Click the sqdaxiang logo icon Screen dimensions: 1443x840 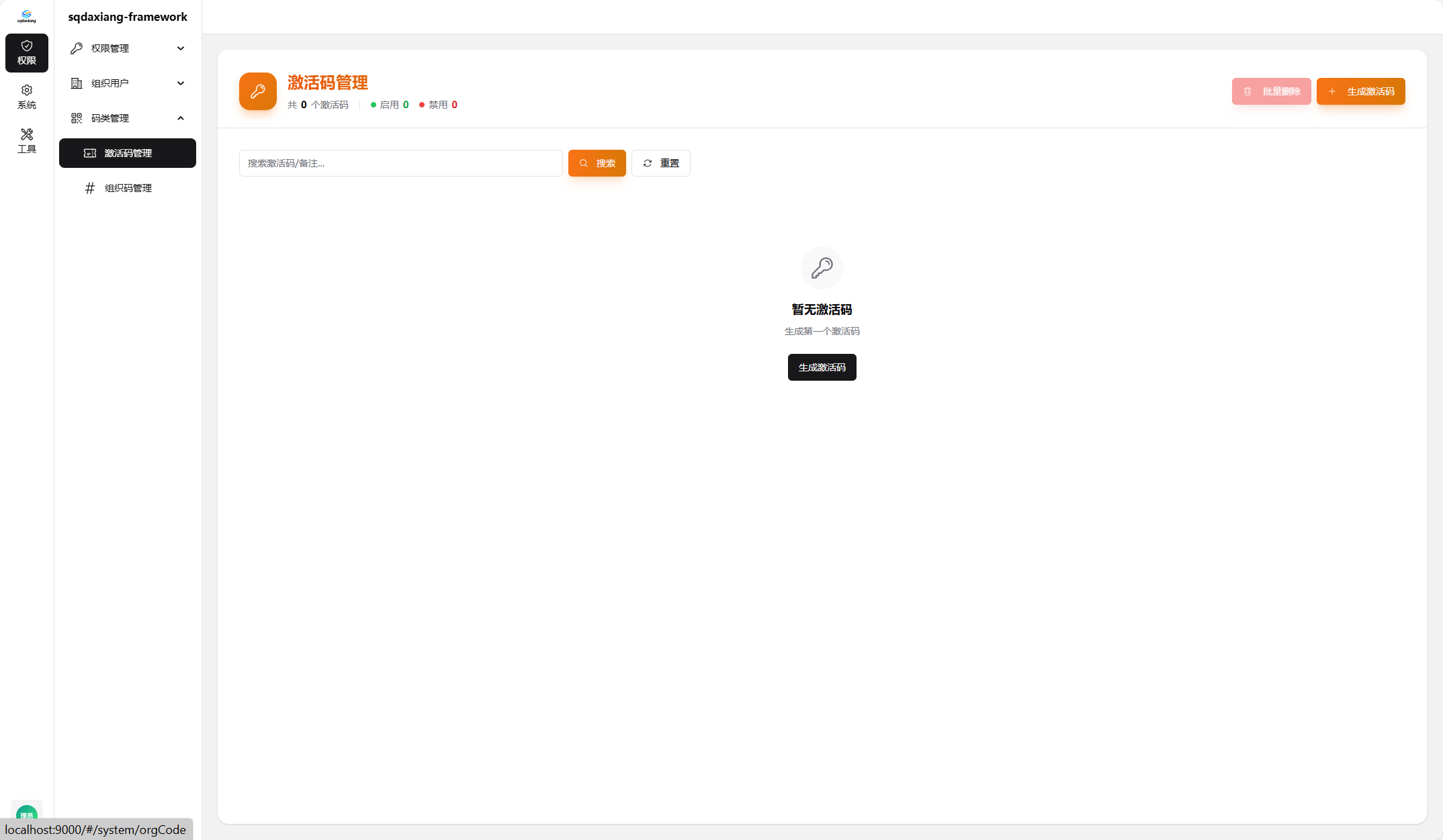point(27,16)
